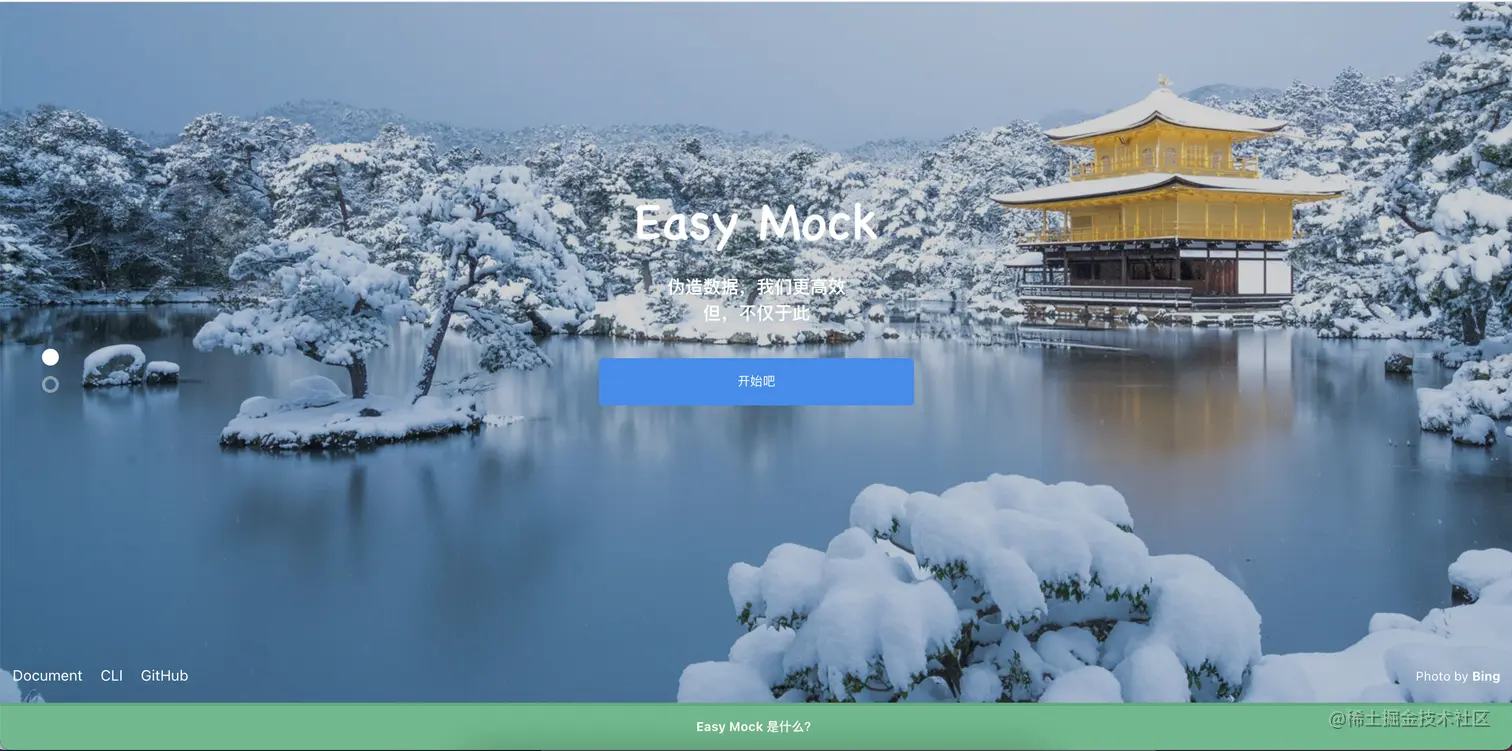Viewport: 1512px width, 751px height.
Task: Click the blue 开始吧 start button
Action: tap(756, 382)
